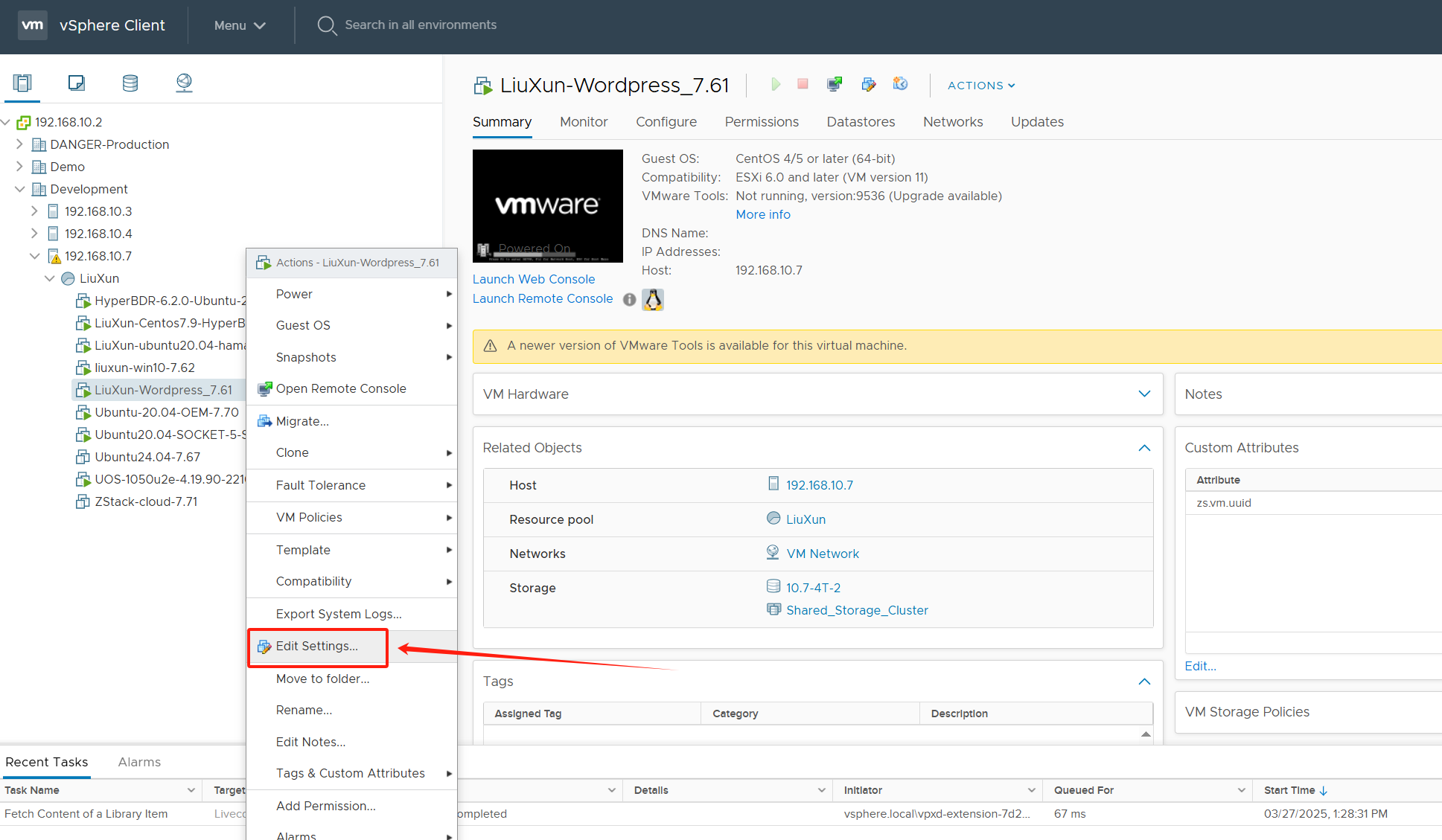Viewport: 1442px width, 840px height.
Task: Switch to the Alarms bottom tab
Action: click(139, 762)
